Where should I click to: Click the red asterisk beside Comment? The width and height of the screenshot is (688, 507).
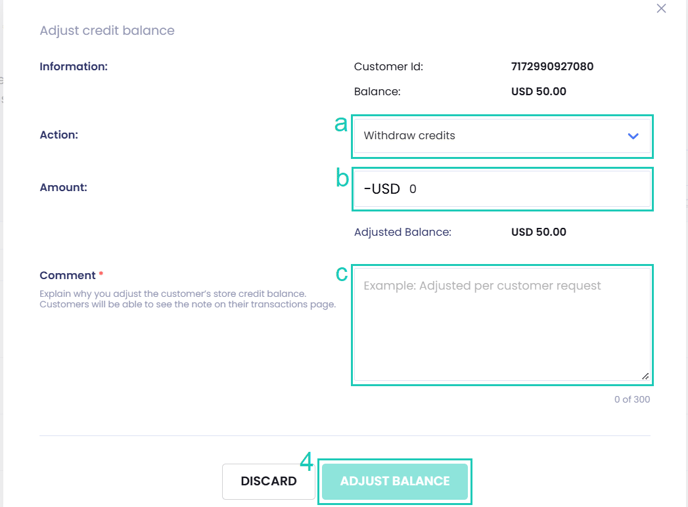coord(101,275)
